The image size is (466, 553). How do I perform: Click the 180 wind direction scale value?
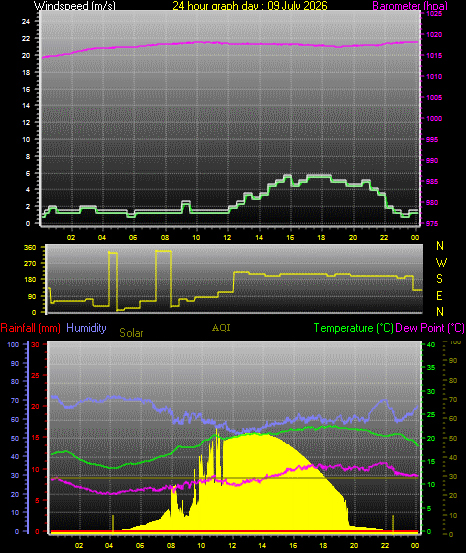click(x=30, y=280)
